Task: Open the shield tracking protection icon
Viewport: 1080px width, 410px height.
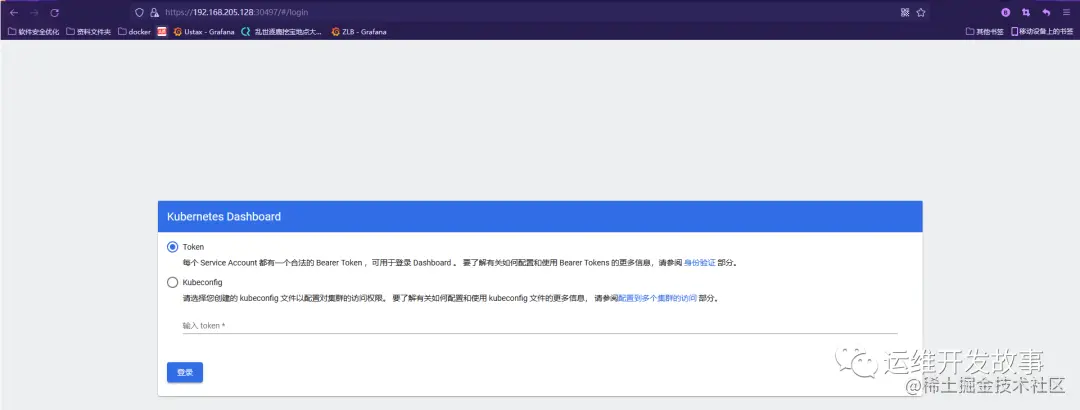Action: click(139, 12)
